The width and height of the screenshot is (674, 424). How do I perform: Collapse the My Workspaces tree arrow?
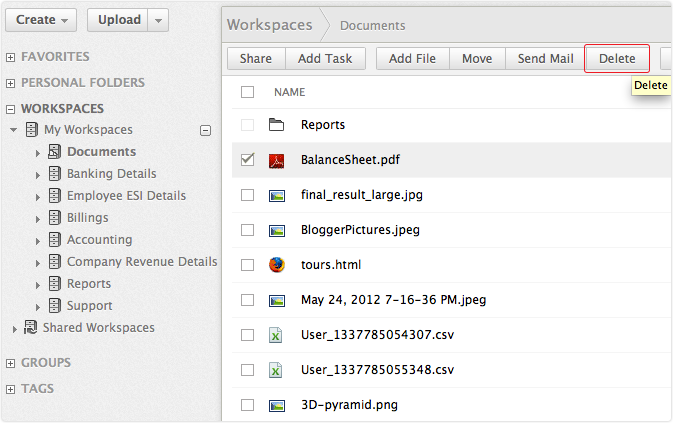click(x=14, y=130)
